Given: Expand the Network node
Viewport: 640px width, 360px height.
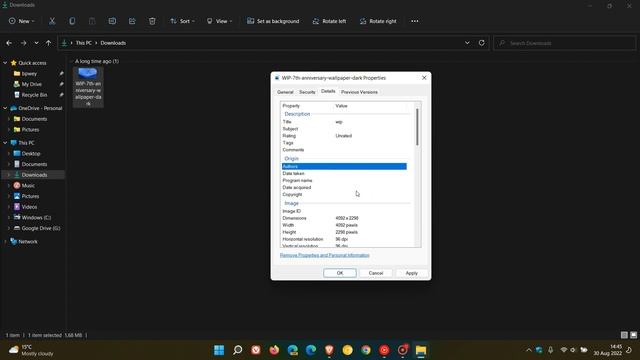Looking at the screenshot, I should click(5, 242).
